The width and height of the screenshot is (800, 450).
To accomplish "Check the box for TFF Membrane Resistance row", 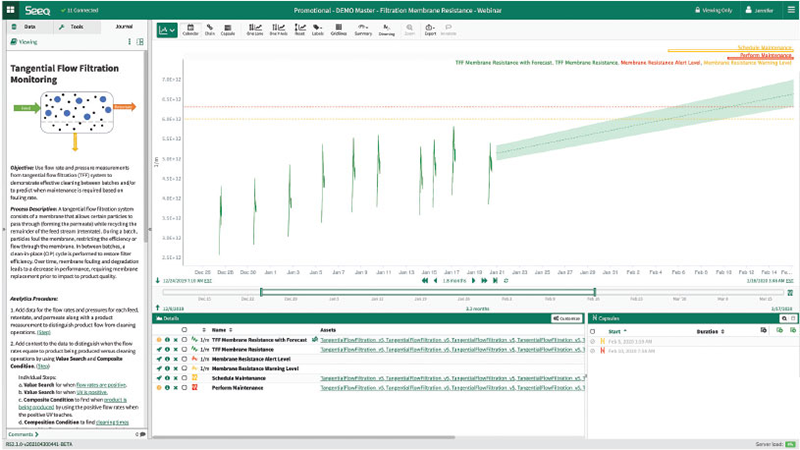I will pyautogui.click(x=184, y=349).
